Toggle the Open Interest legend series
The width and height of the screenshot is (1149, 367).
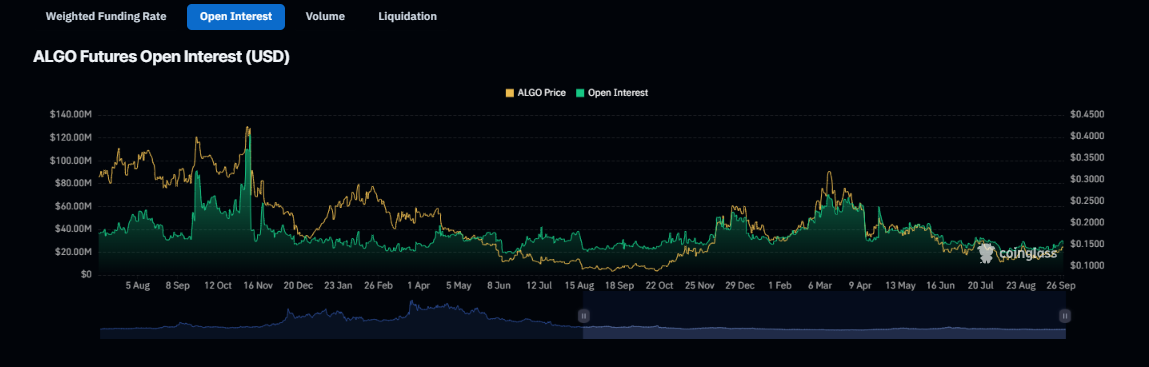tap(612, 93)
